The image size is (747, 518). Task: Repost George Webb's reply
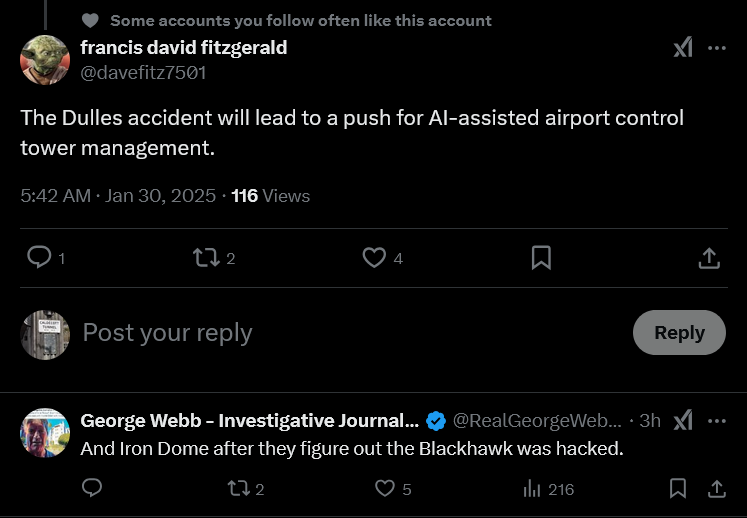(x=240, y=488)
